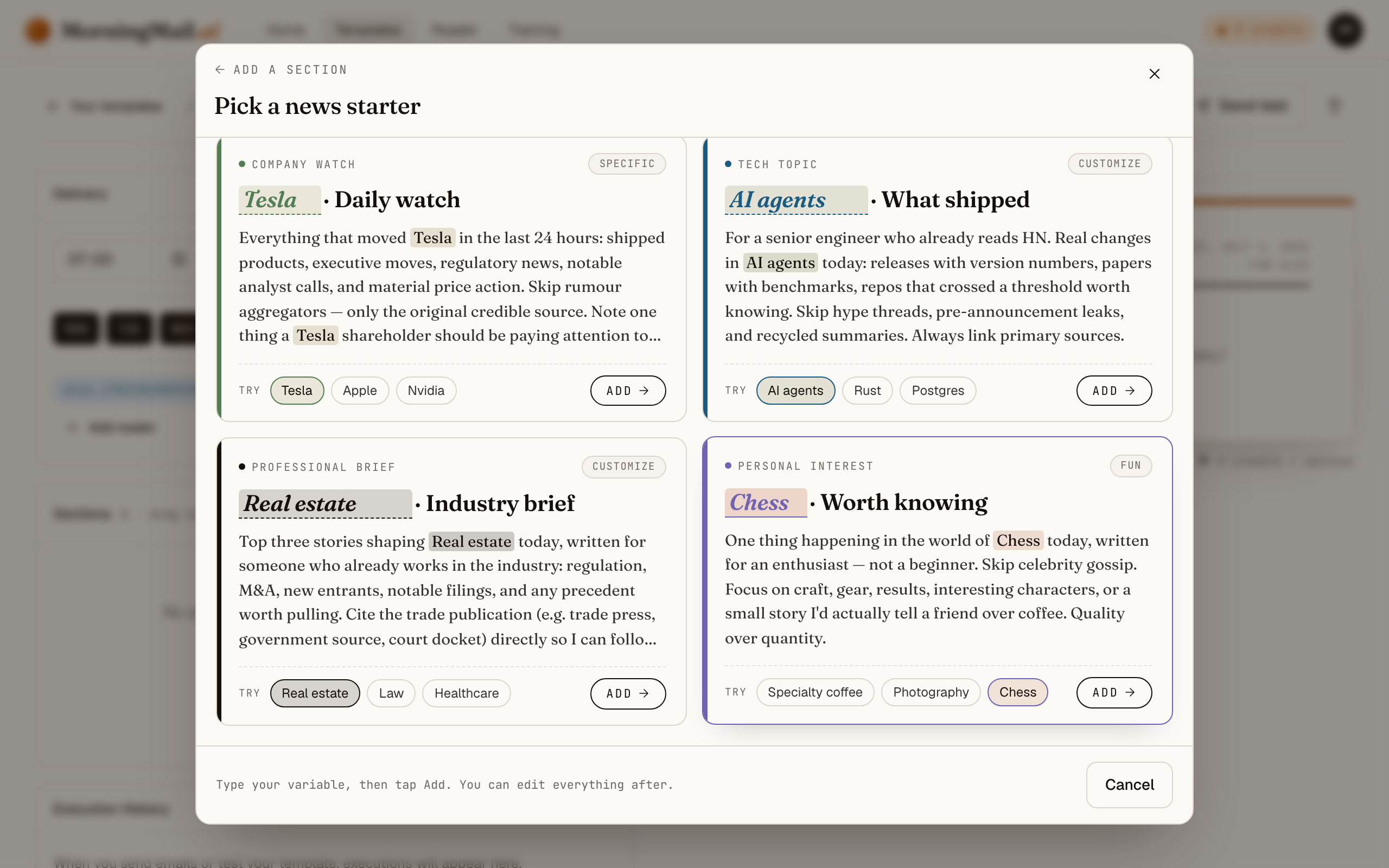
Task: Choose the Photography suggestion chip
Action: click(931, 692)
